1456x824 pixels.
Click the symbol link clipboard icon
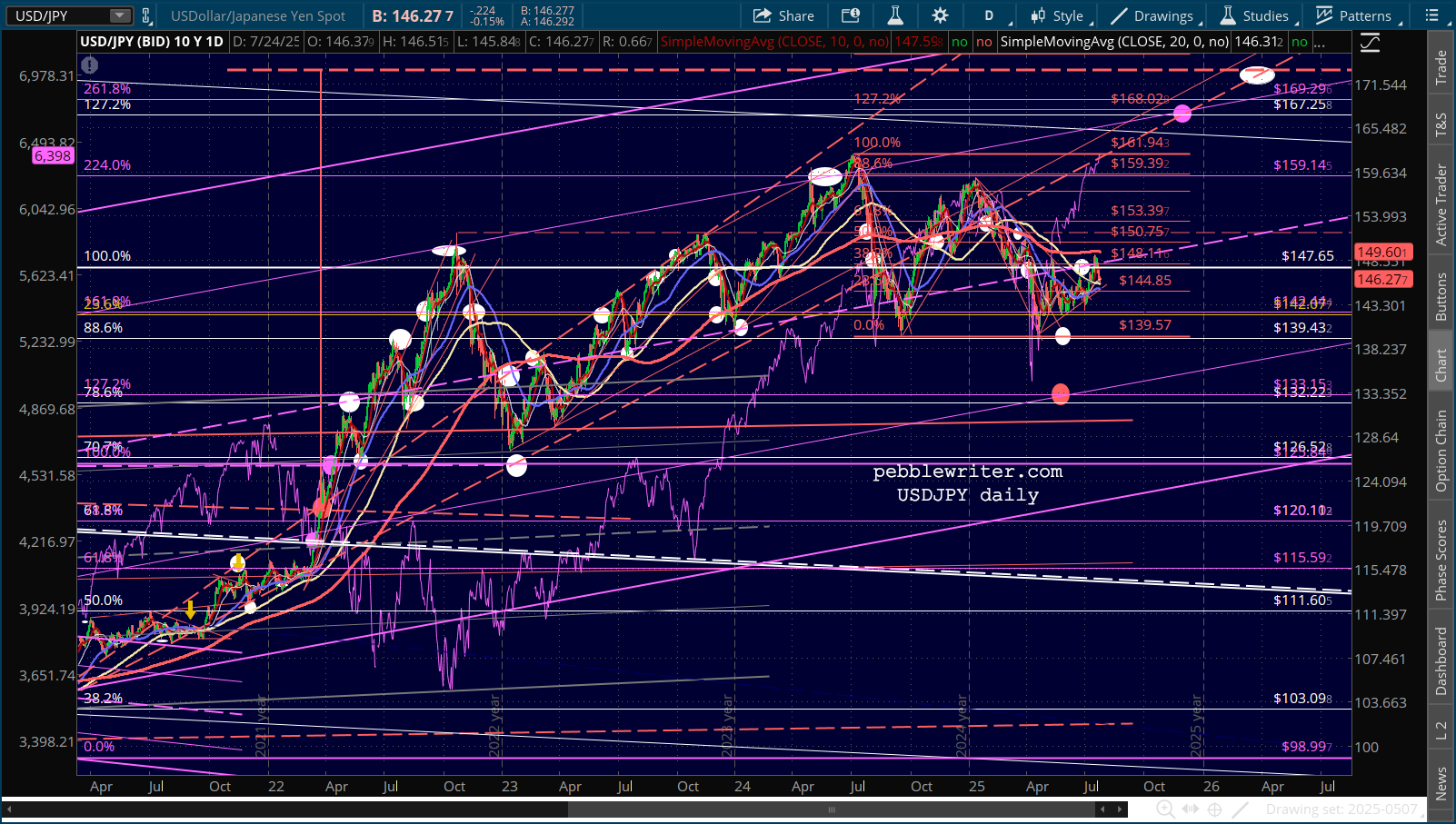(x=145, y=15)
